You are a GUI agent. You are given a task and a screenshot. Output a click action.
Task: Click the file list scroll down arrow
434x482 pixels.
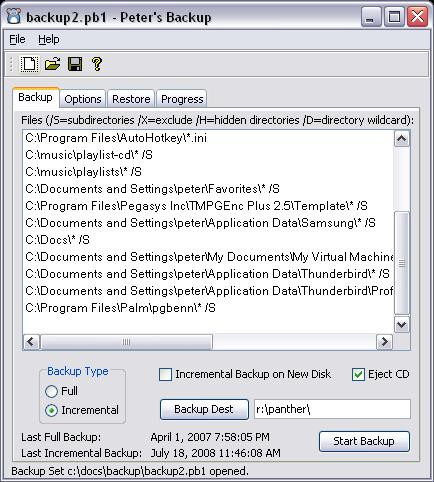[402, 324]
